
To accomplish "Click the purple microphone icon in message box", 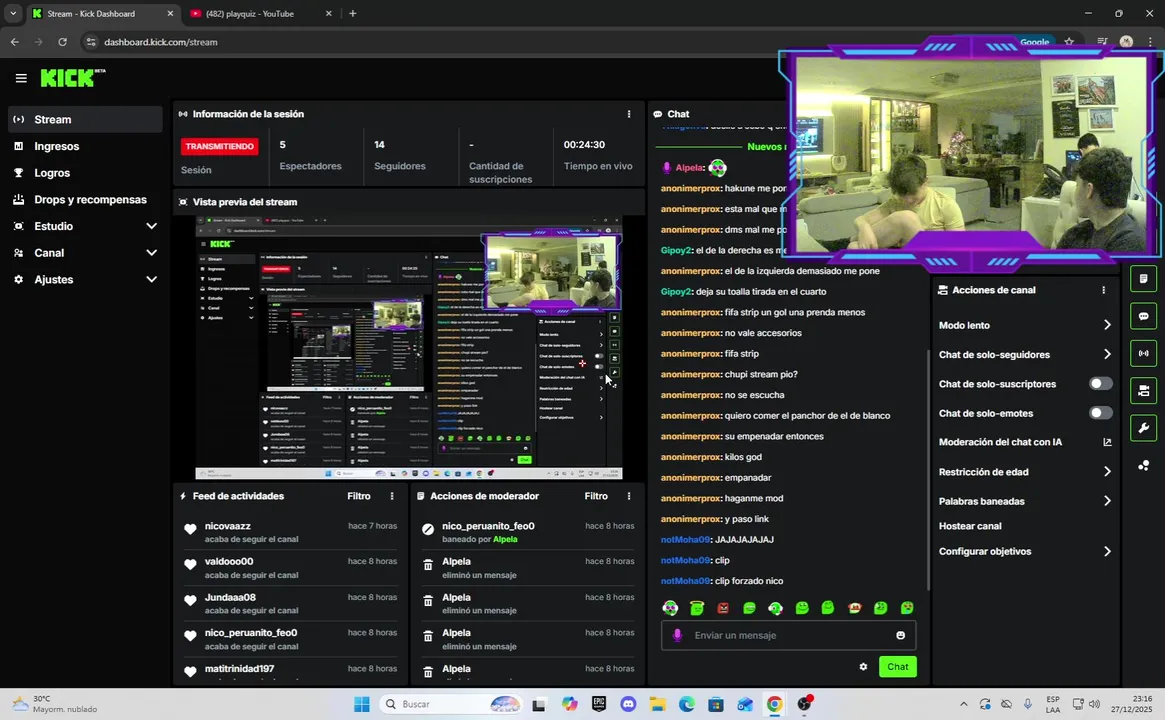I will pyautogui.click(x=677, y=635).
